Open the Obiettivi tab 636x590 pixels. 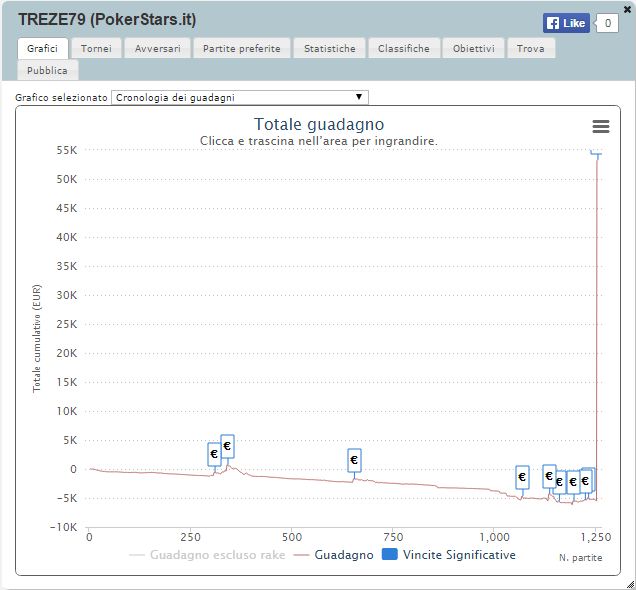pyautogui.click(x=474, y=49)
